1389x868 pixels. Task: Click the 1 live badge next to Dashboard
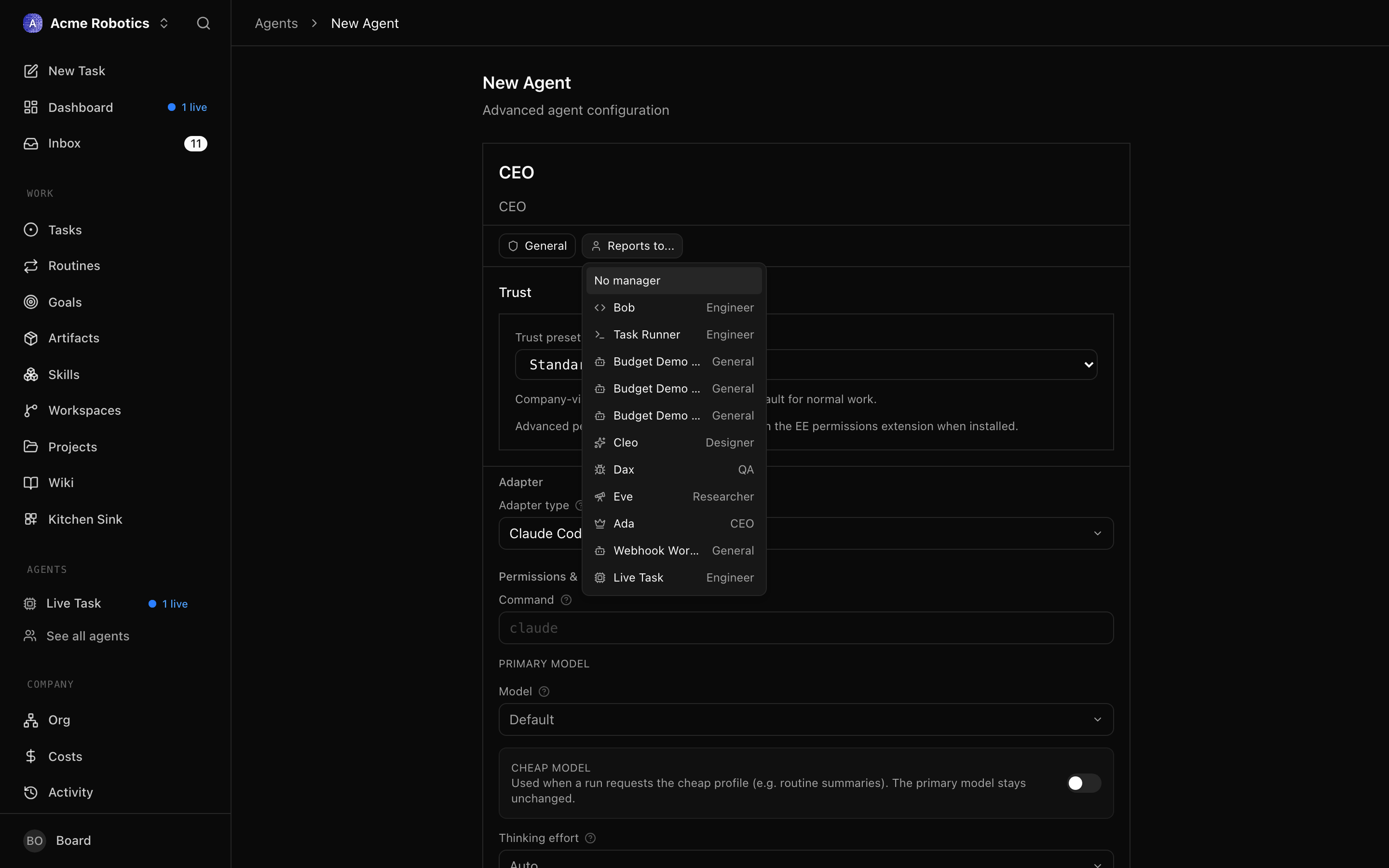pyautogui.click(x=187, y=108)
